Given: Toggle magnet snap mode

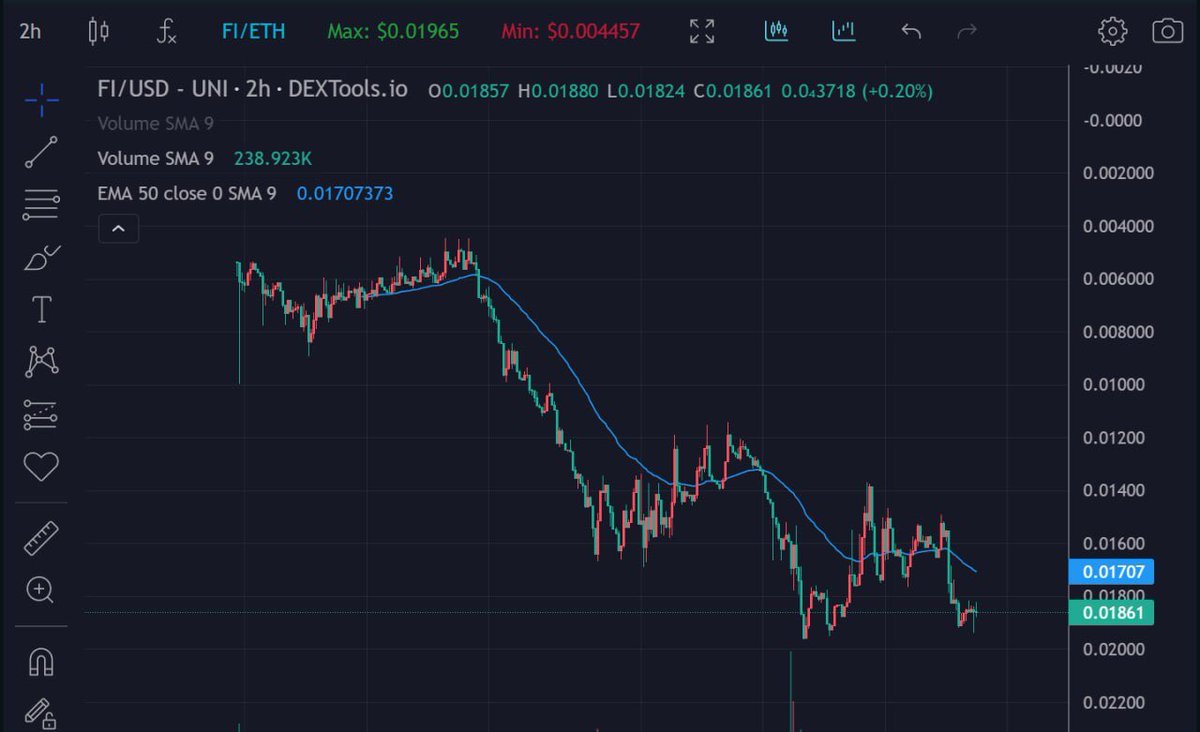Looking at the screenshot, I should [40, 659].
